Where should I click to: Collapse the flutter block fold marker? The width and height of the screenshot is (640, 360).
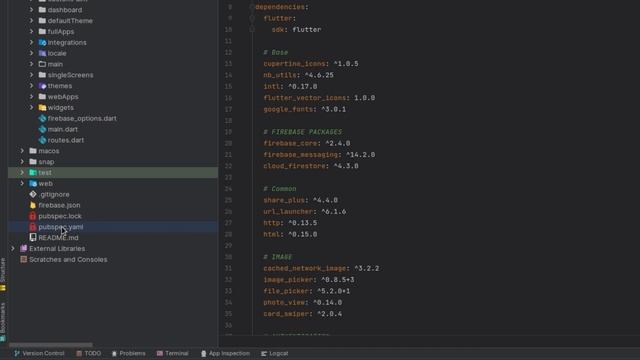pyautogui.click(x=252, y=18)
